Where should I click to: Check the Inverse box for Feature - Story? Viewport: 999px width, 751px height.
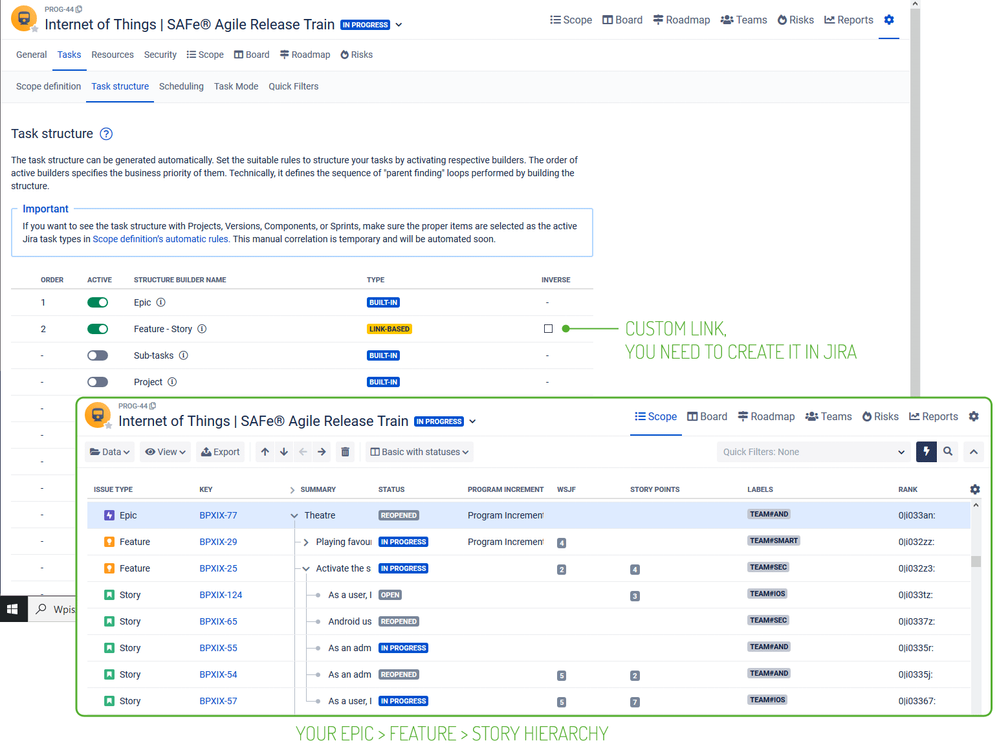click(x=548, y=329)
